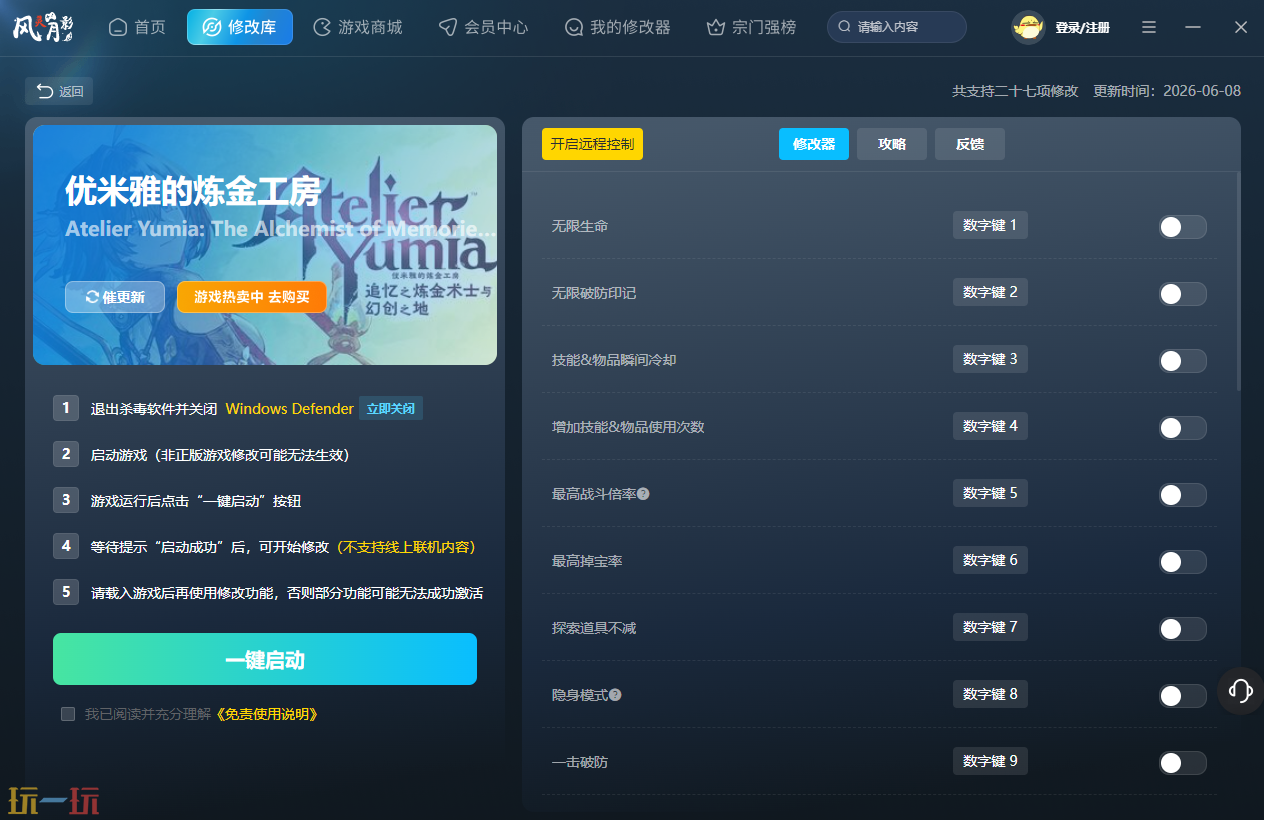Click hotkey 数字键 2 button
Viewport: 1264px width, 820px height.
click(x=990, y=292)
